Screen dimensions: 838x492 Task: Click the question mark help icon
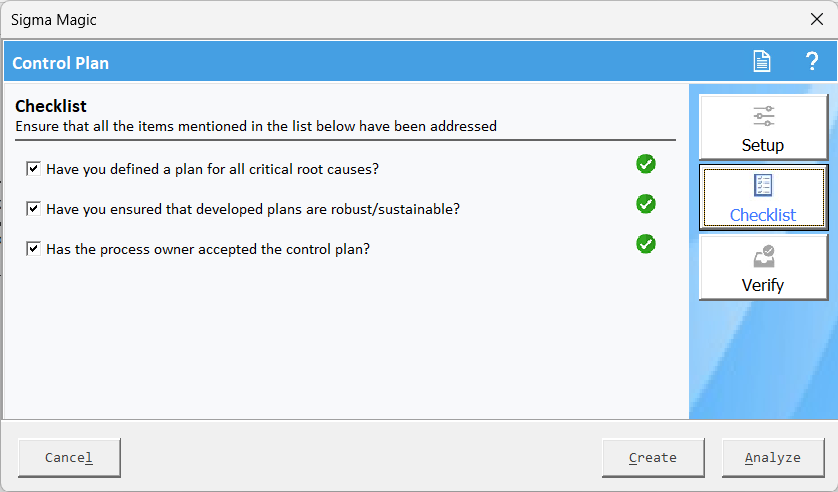(x=812, y=62)
